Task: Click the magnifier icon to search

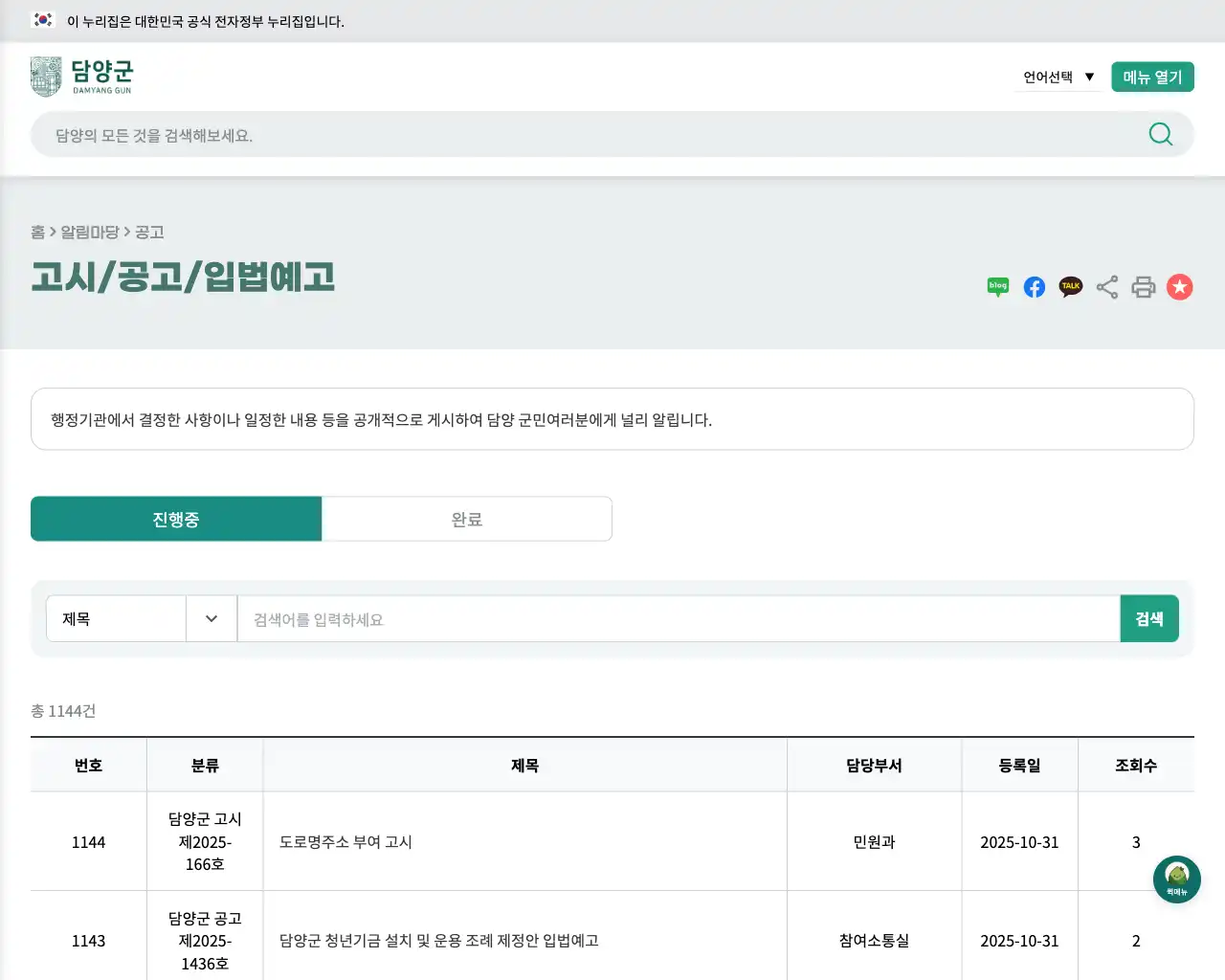Action: point(1160,134)
